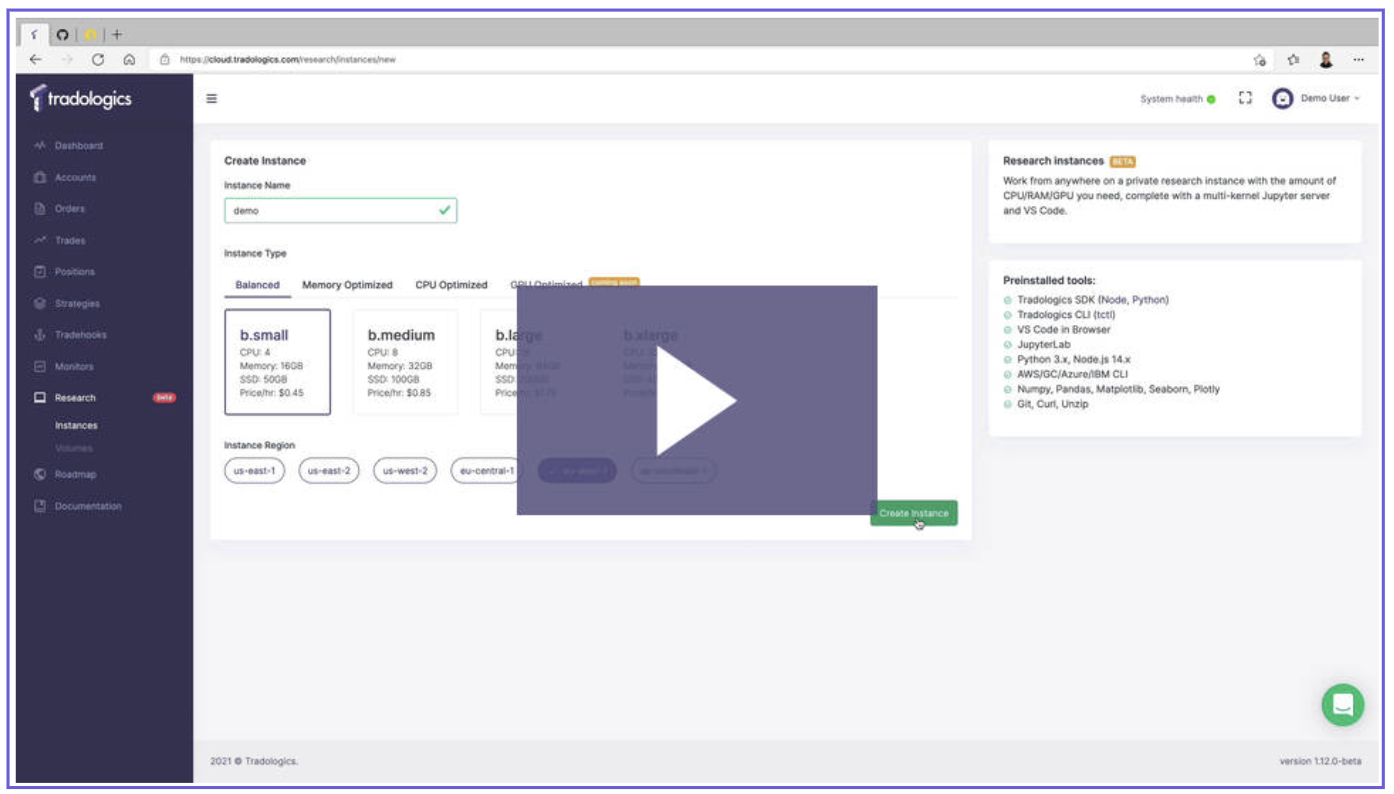
Task: Choose the us-east-2 region
Action: pyautogui.click(x=329, y=470)
